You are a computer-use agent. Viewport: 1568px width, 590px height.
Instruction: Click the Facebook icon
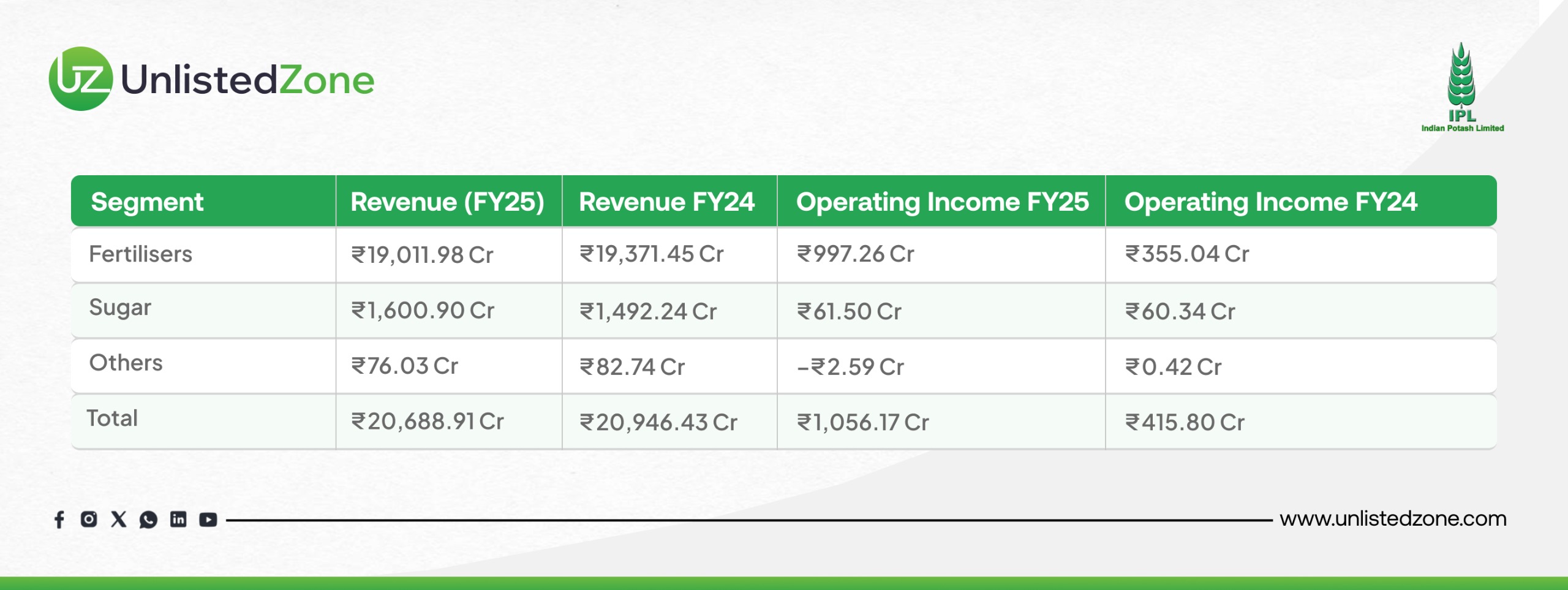click(x=59, y=520)
